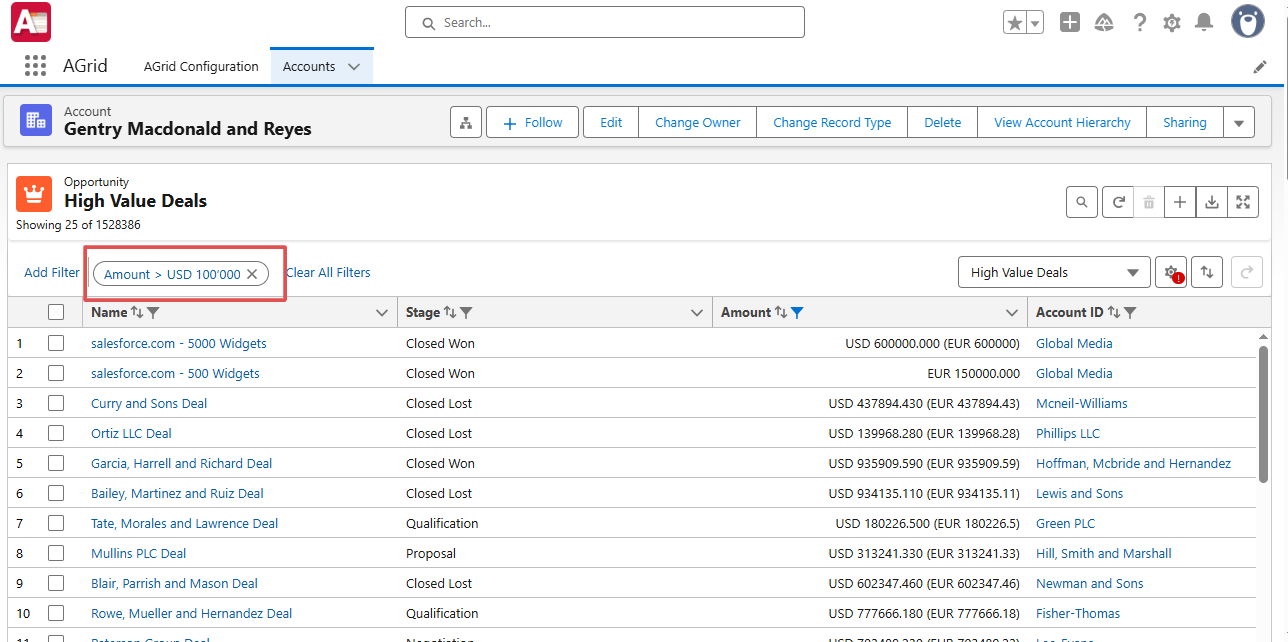Check the Mullins PLC Deal checkbox
This screenshot has height=642, width=1288.
(56, 553)
